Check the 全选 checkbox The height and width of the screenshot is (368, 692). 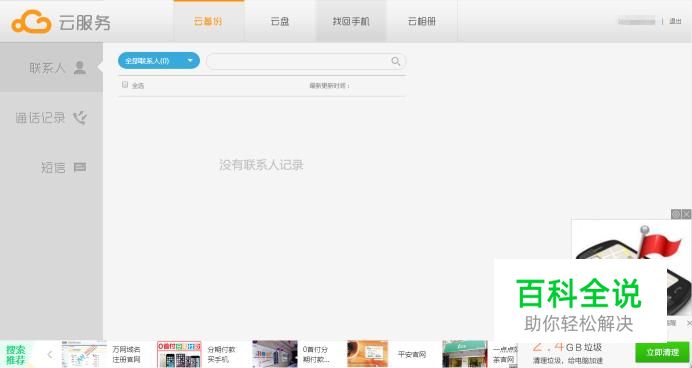(125, 85)
